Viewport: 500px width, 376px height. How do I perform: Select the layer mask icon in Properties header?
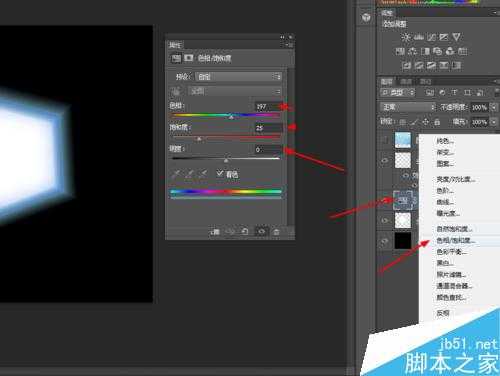(x=189, y=58)
